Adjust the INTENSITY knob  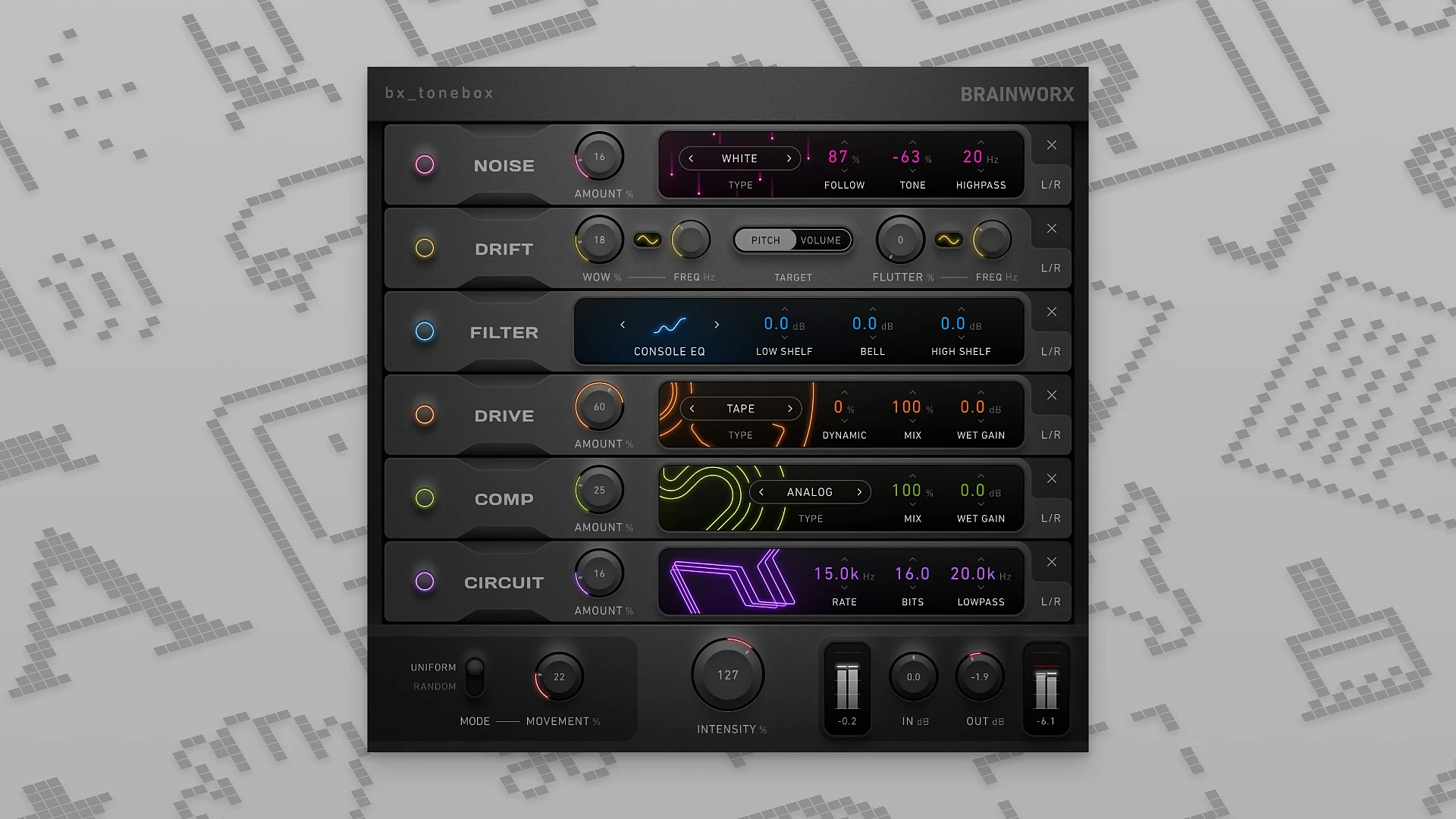point(726,674)
